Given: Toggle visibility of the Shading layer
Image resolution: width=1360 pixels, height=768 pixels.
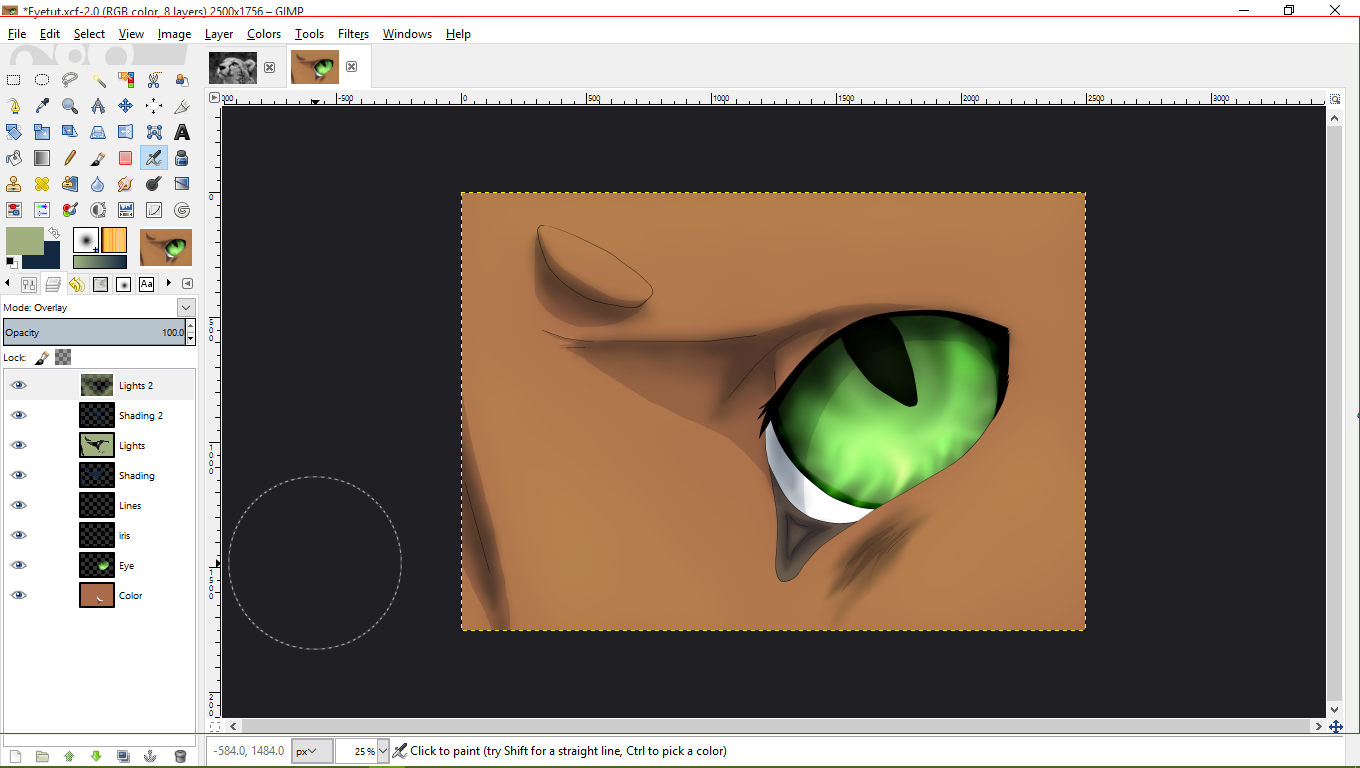Looking at the screenshot, I should tap(19, 475).
